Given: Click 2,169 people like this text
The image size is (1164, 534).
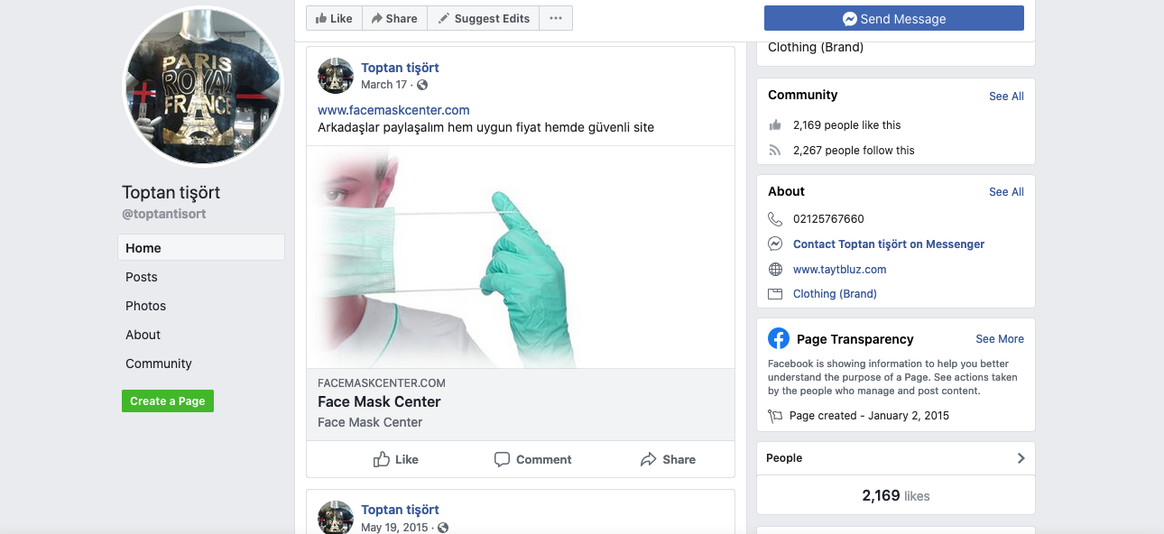Looking at the screenshot, I should coord(847,125).
